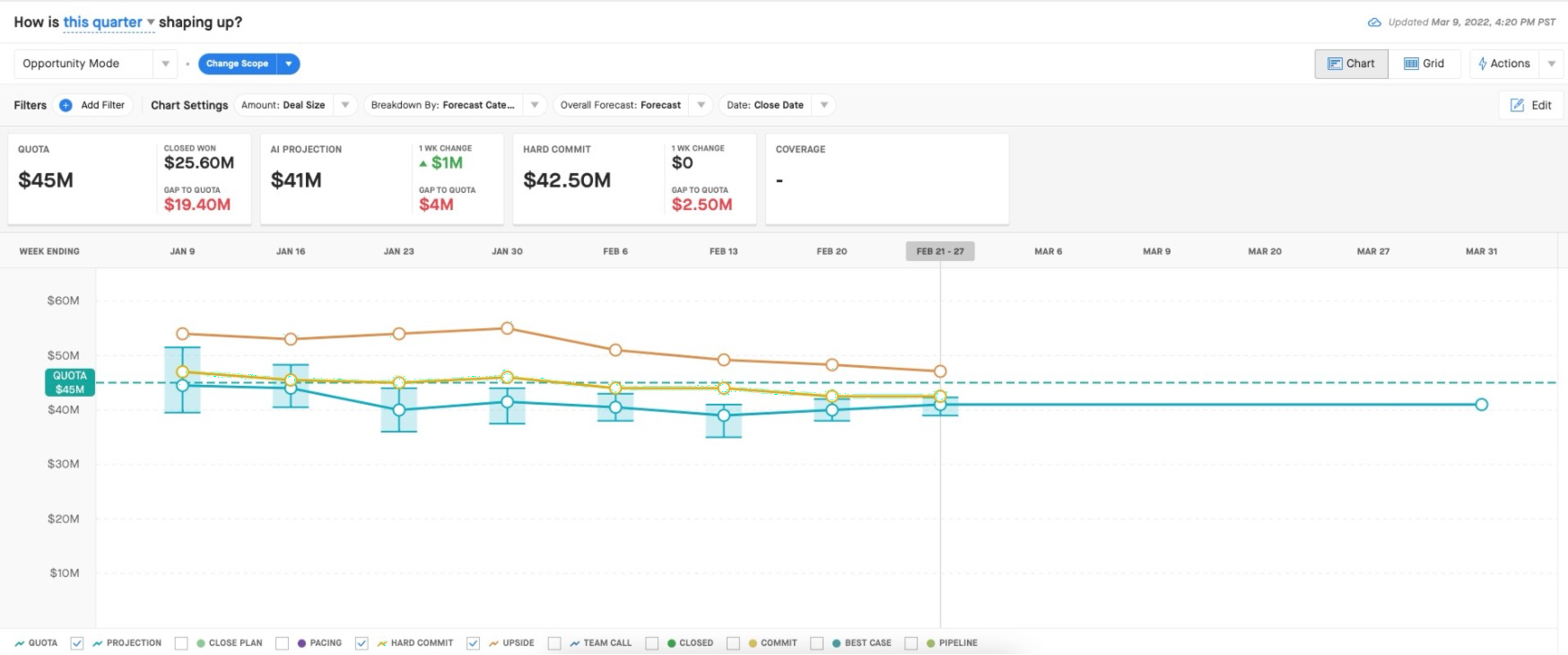Enable the Pacing series checkbox

[x=282, y=643]
